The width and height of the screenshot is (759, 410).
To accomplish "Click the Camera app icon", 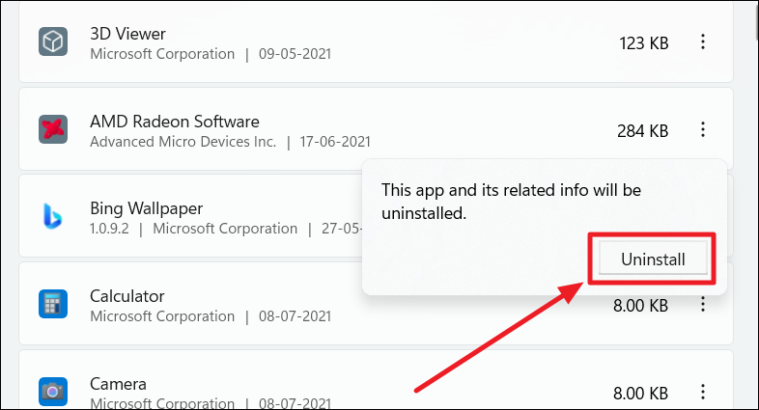I will [53, 391].
